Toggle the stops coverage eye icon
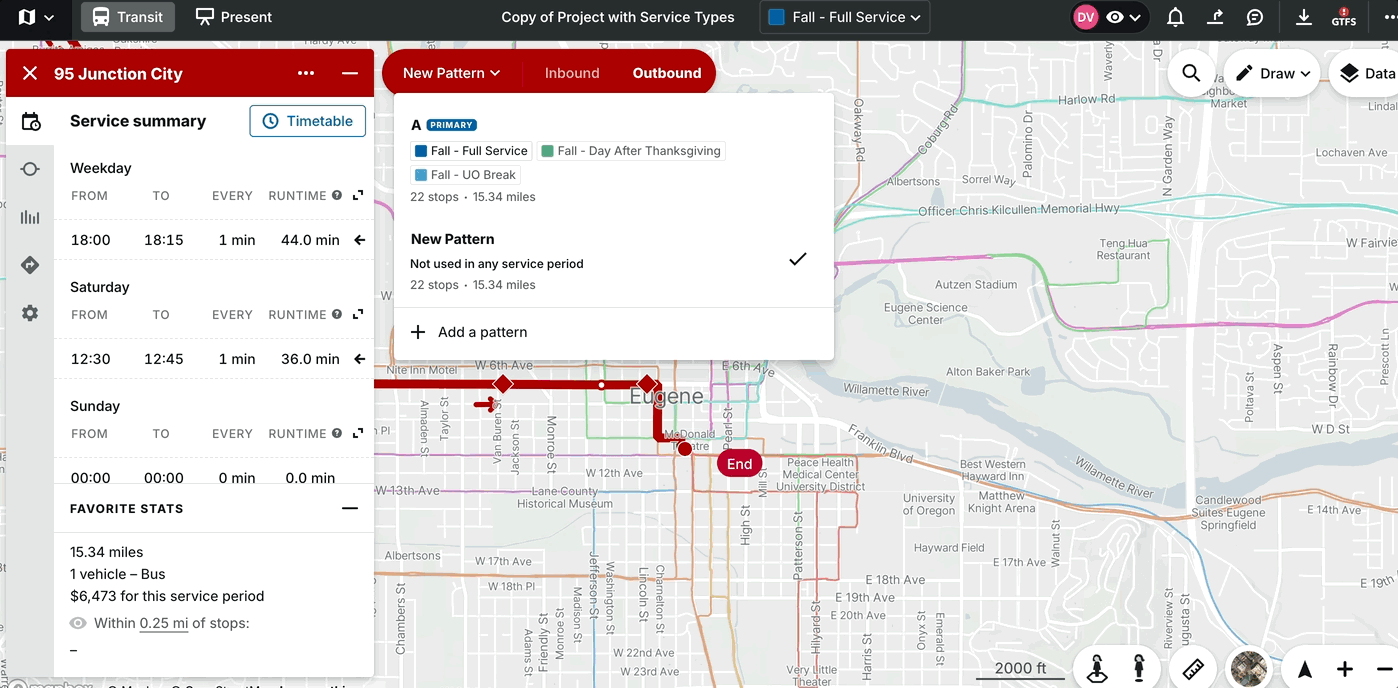 click(78, 623)
